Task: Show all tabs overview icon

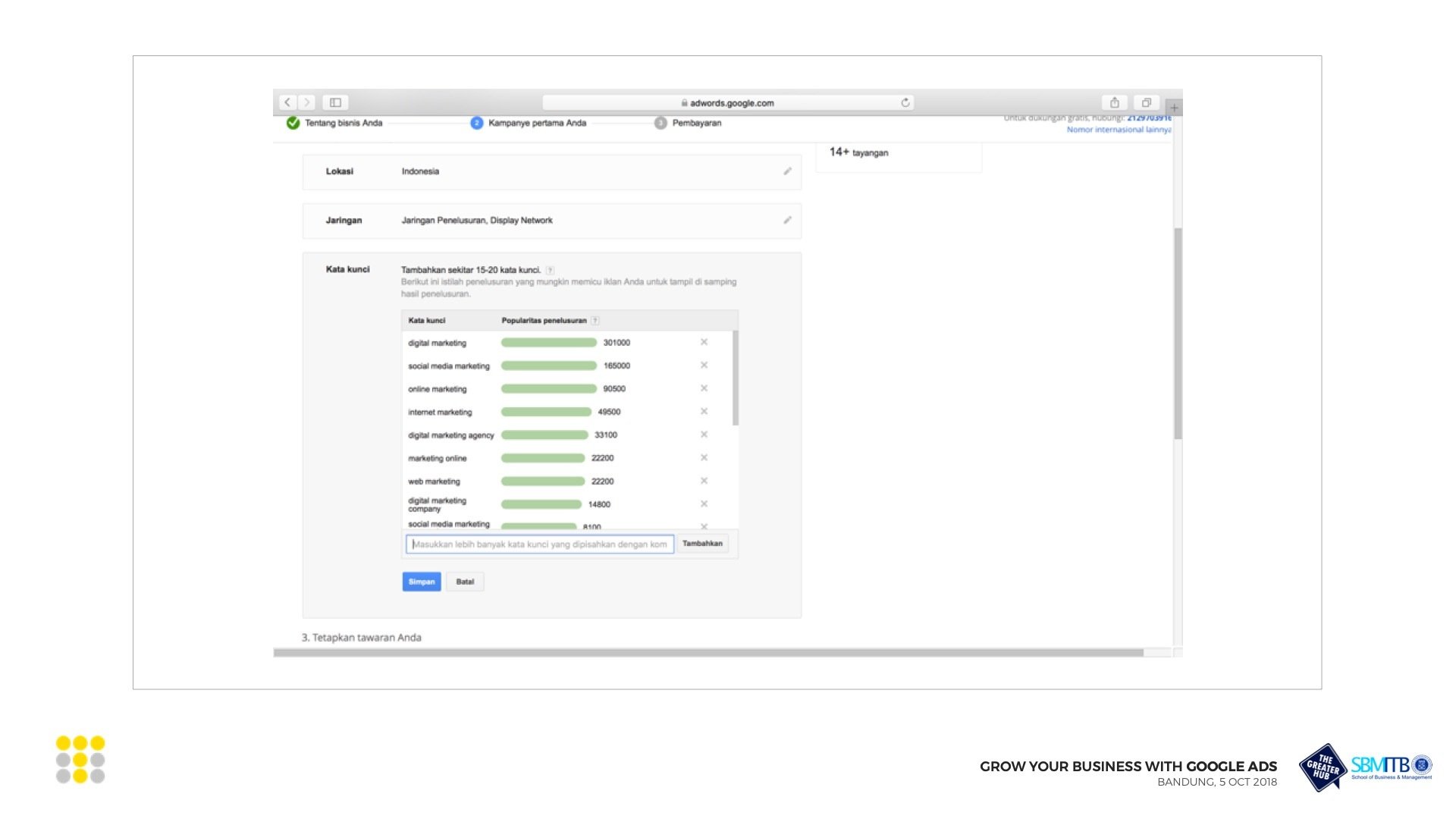Action: click(1146, 102)
